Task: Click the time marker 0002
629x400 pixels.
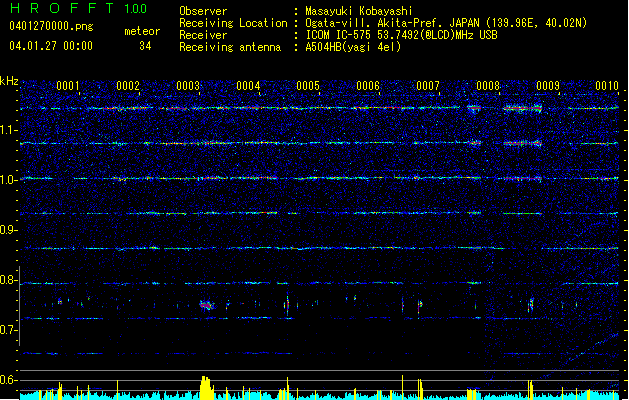Action: tap(128, 86)
